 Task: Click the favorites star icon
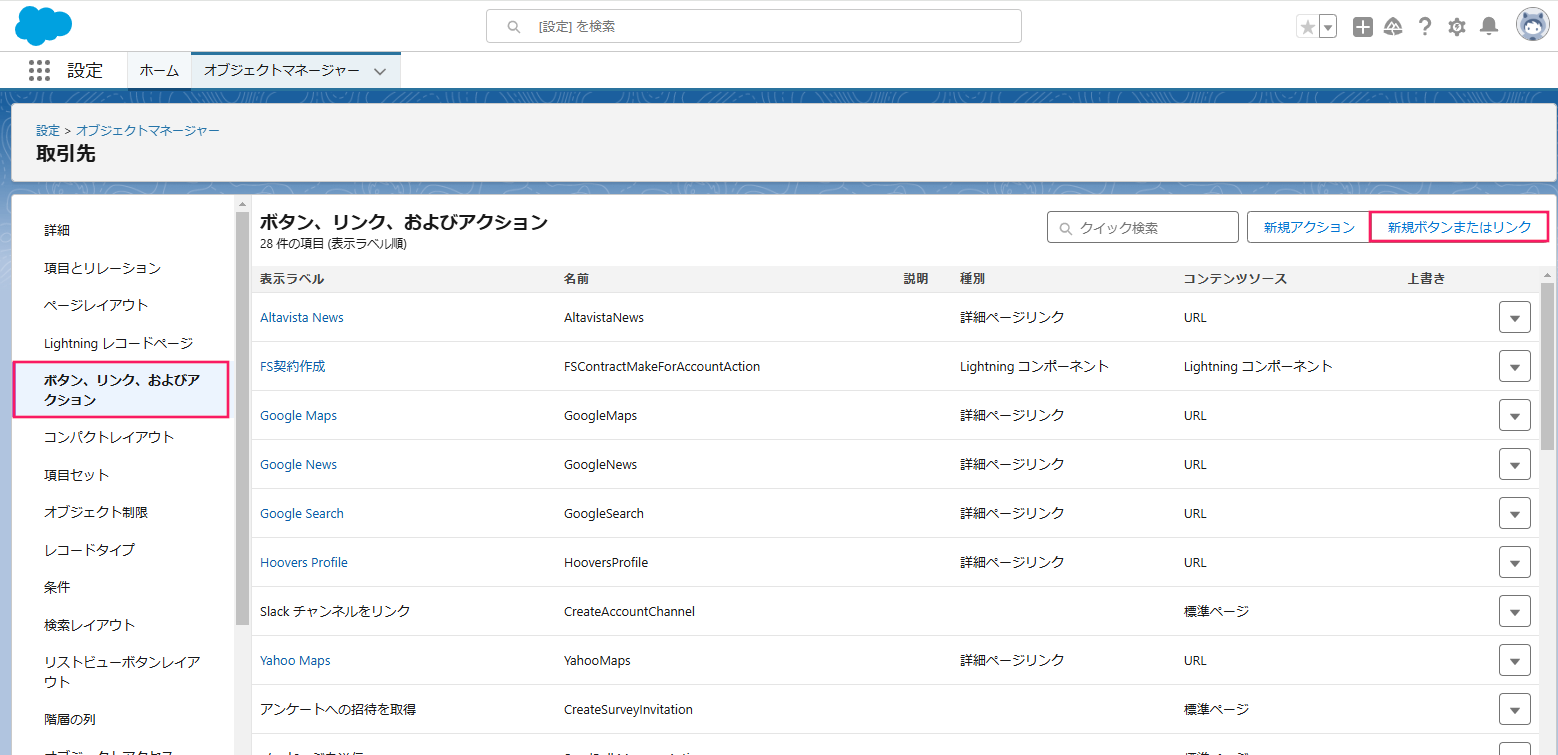1307,27
